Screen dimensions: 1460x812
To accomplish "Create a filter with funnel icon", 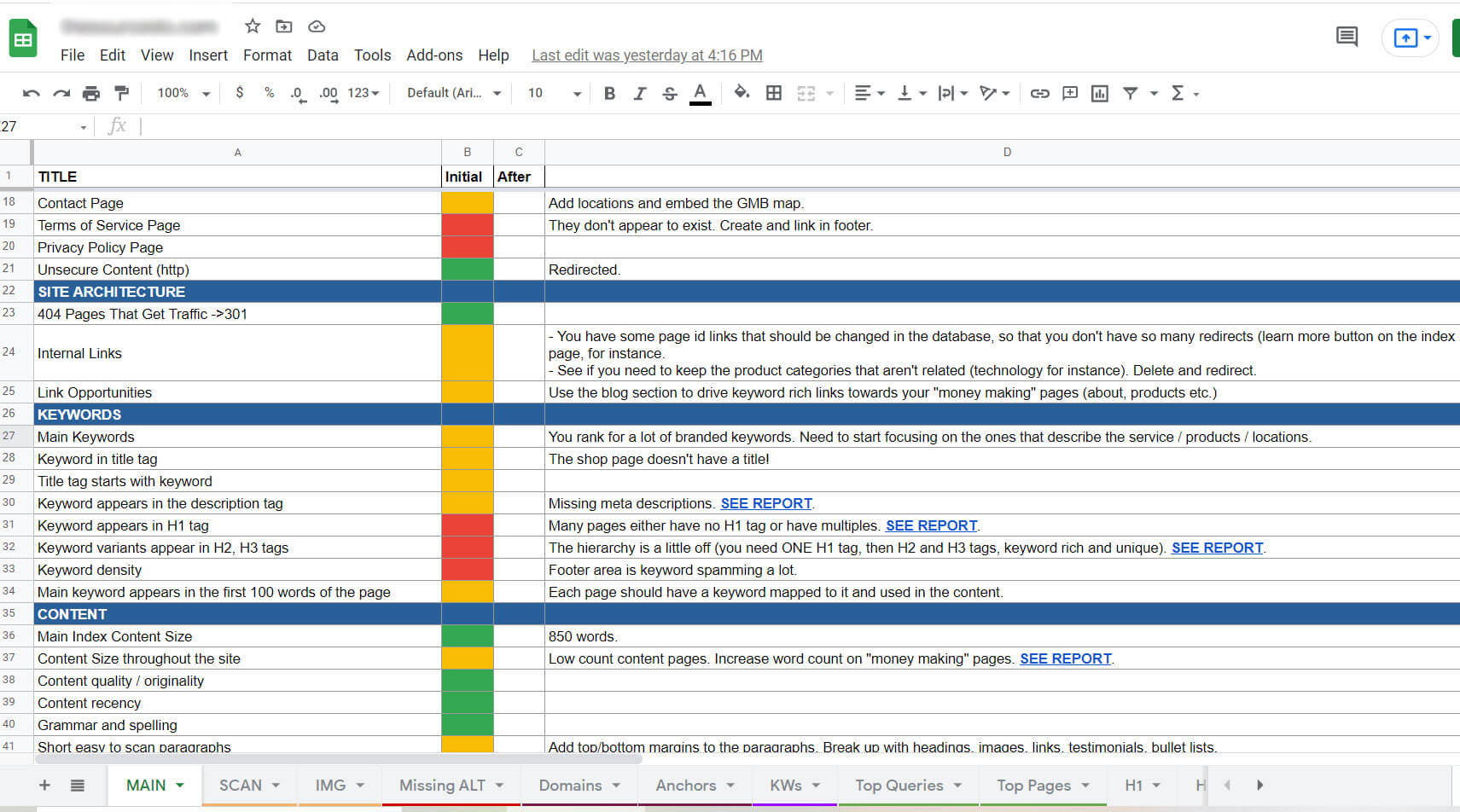I will click(1131, 93).
